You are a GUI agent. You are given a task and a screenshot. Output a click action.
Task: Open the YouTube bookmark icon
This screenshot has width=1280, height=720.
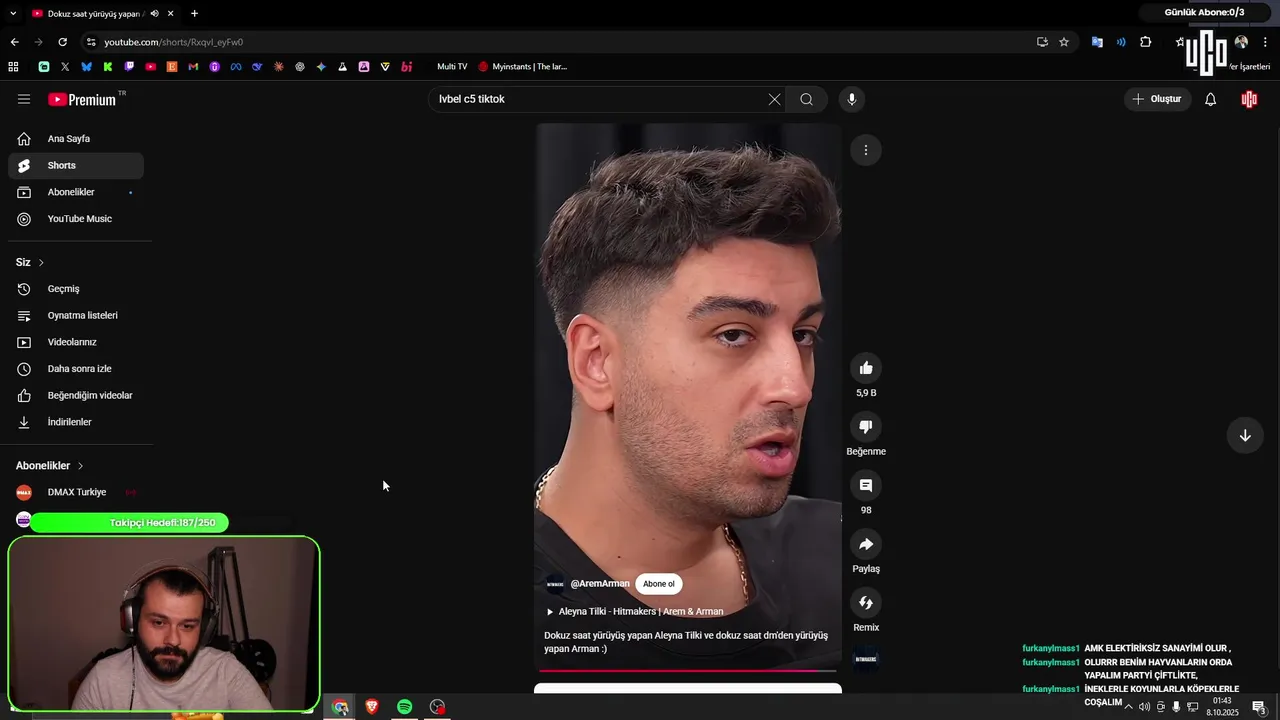[150, 67]
